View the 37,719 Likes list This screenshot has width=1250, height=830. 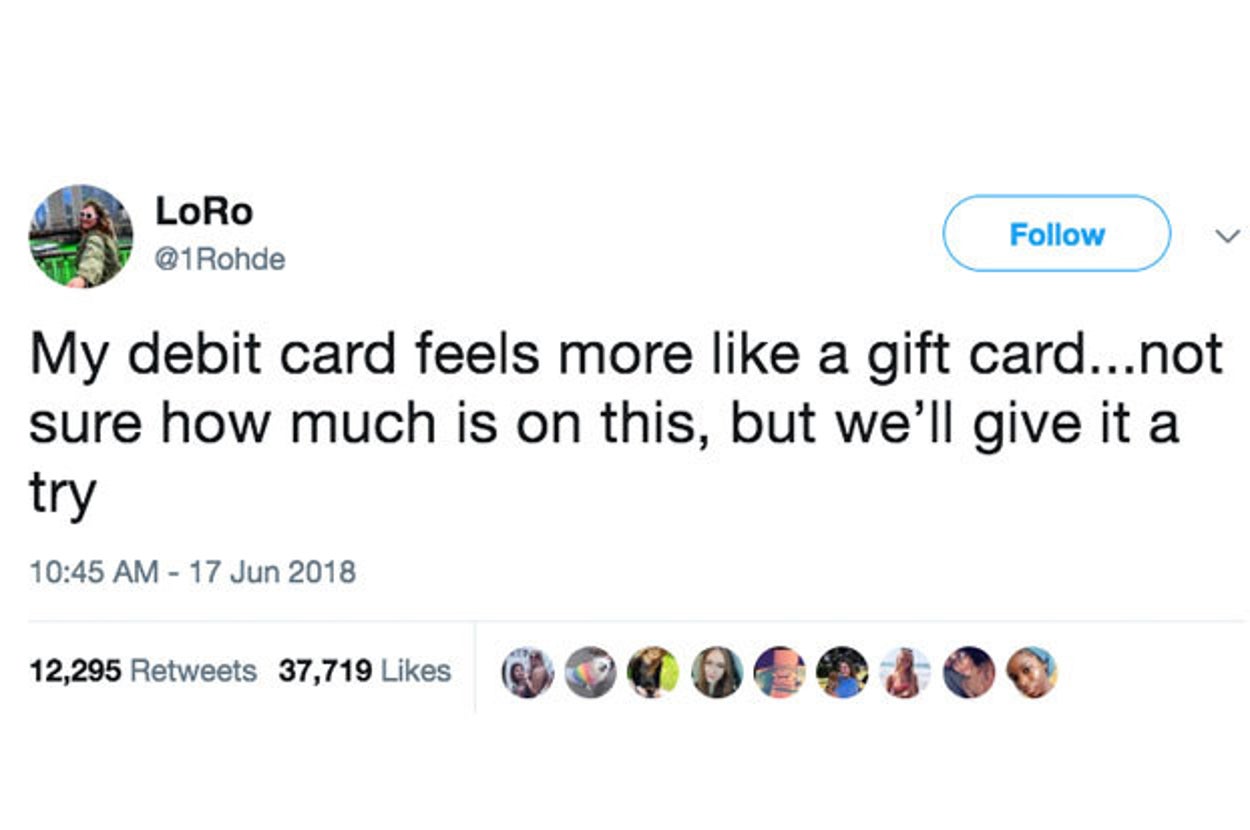coord(365,670)
